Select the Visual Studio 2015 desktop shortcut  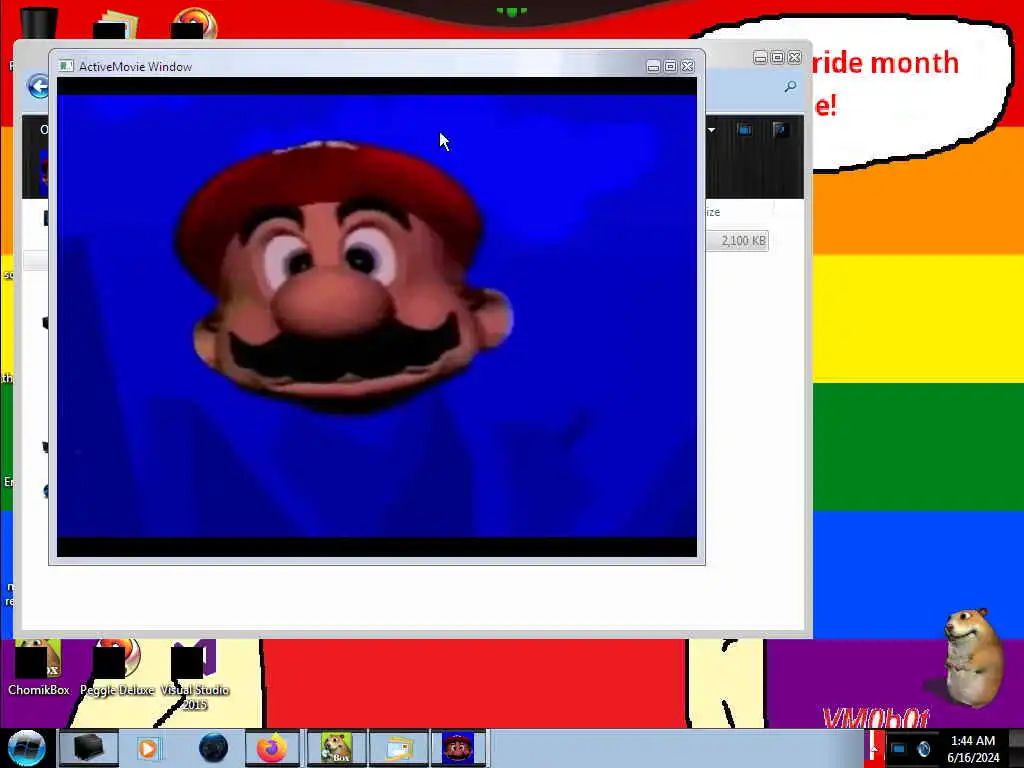[195, 676]
